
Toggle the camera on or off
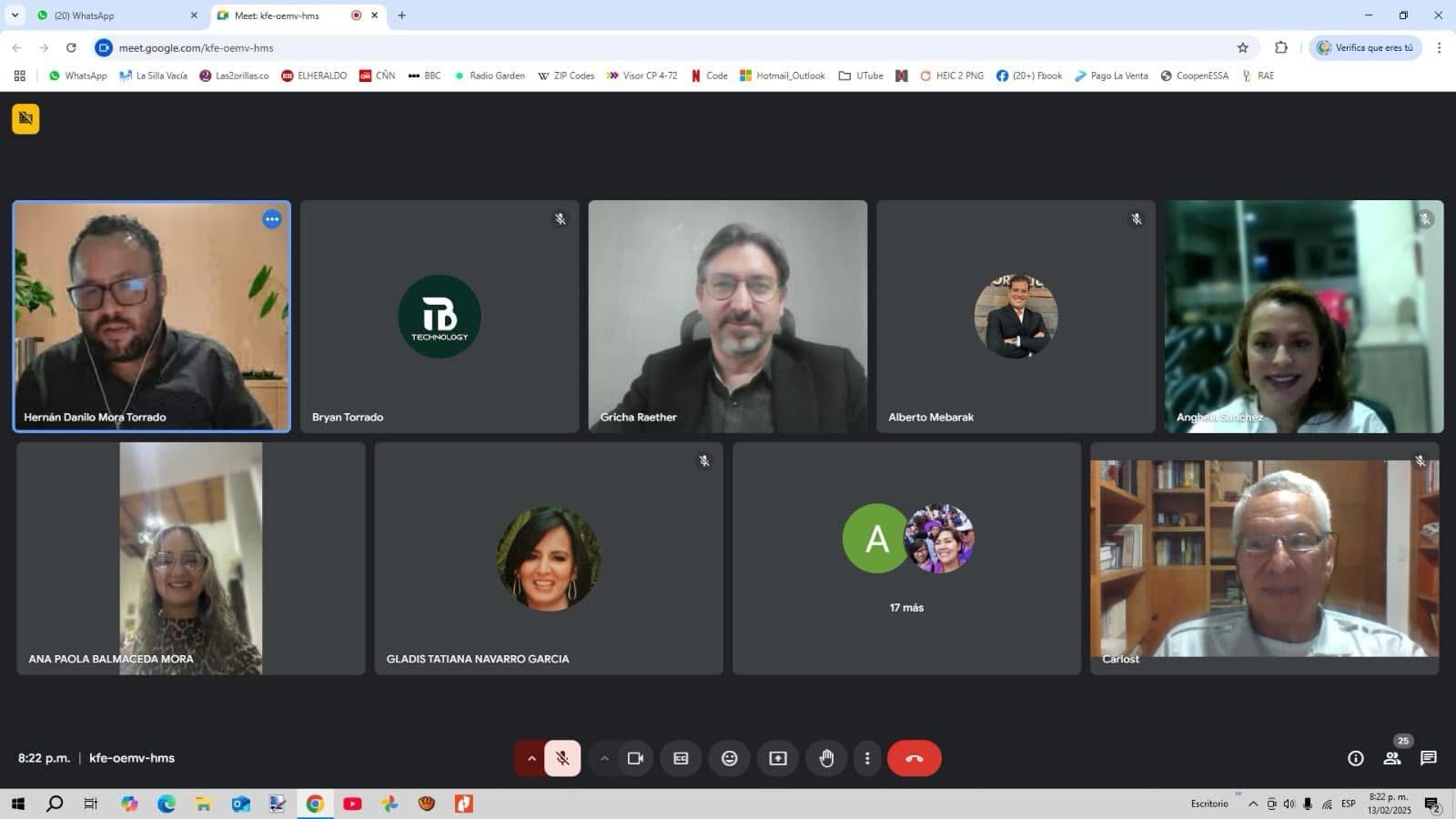635,758
